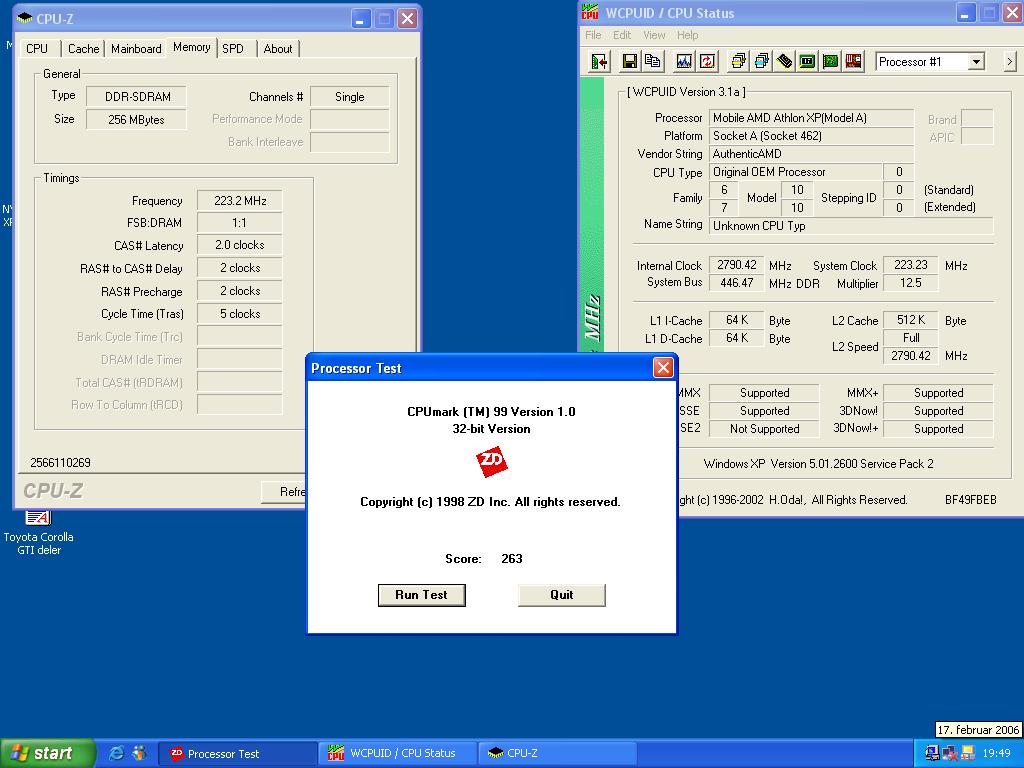This screenshot has height=768, width=1024.
Task: Click the Messenger icon in quick launch
Action: tap(139, 753)
